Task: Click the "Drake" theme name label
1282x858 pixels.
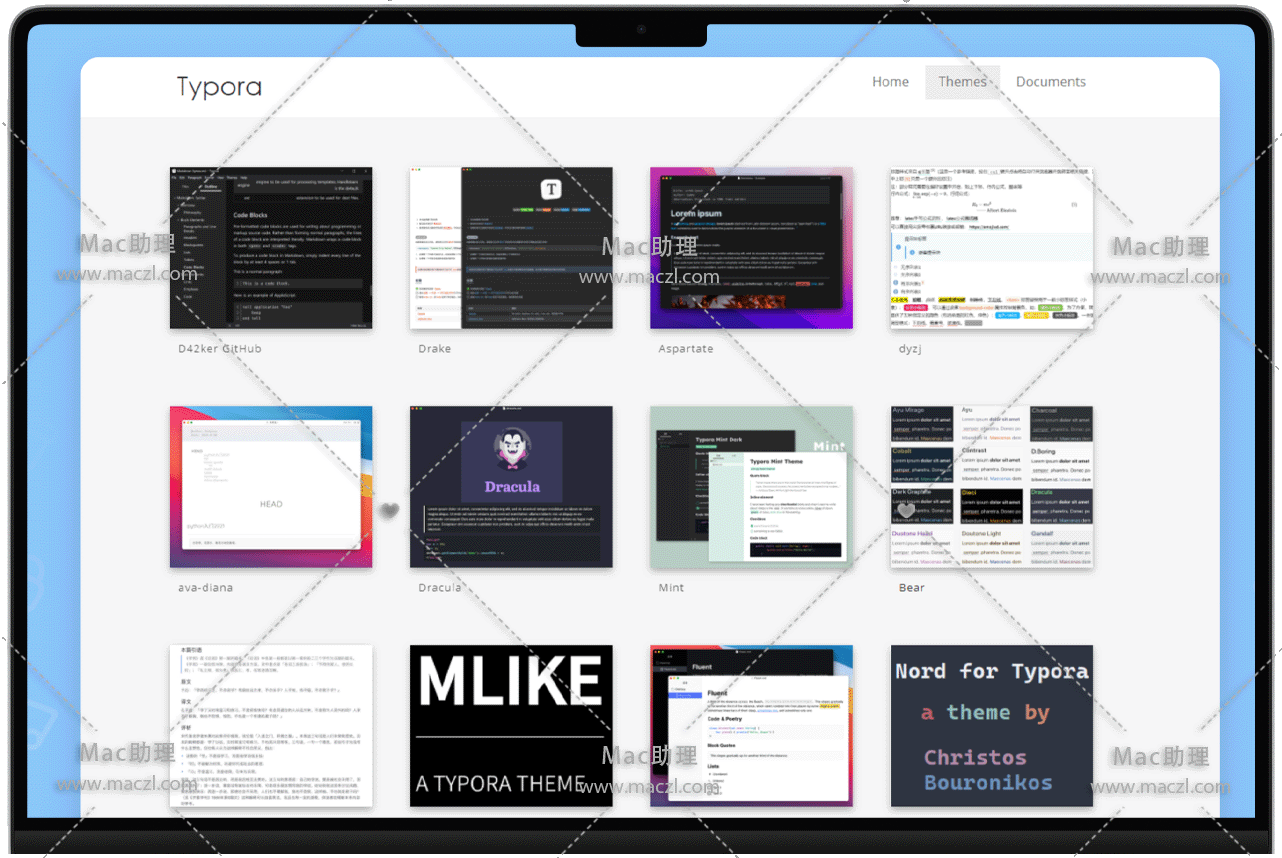Action: [x=435, y=349]
